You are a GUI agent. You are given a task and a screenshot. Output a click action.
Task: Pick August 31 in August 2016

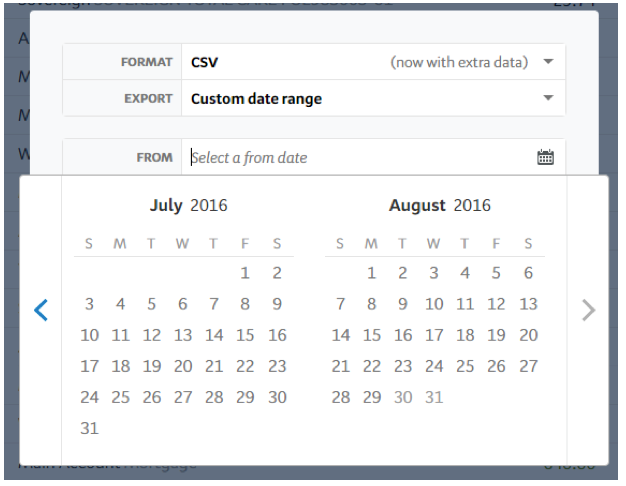pos(434,398)
